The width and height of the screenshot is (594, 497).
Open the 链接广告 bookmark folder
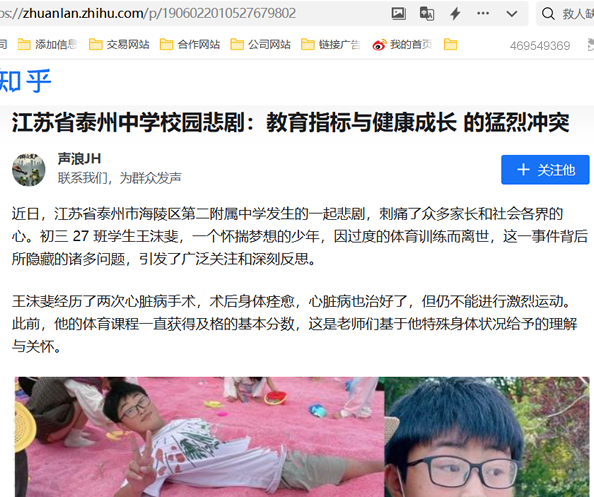click(331, 45)
